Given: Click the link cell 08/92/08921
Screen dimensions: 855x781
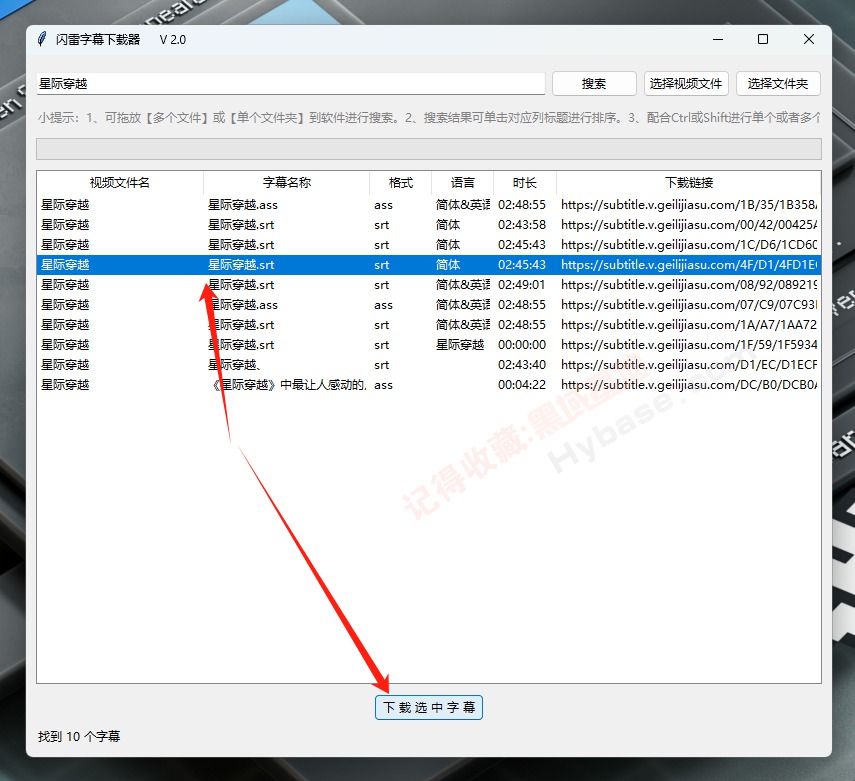Looking at the screenshot, I should pyautogui.click(x=689, y=285).
